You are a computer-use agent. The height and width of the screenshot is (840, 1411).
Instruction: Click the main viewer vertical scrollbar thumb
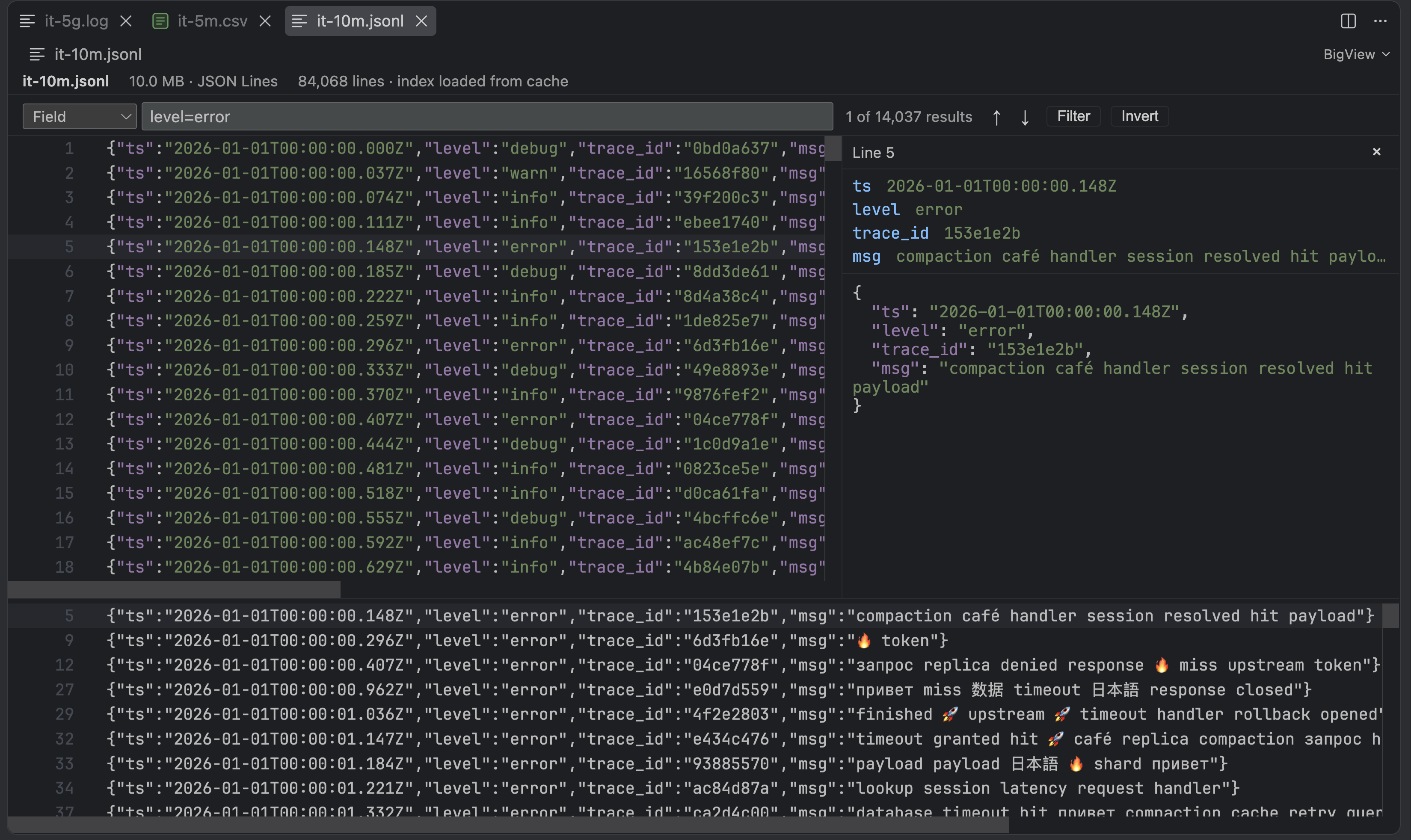833,149
